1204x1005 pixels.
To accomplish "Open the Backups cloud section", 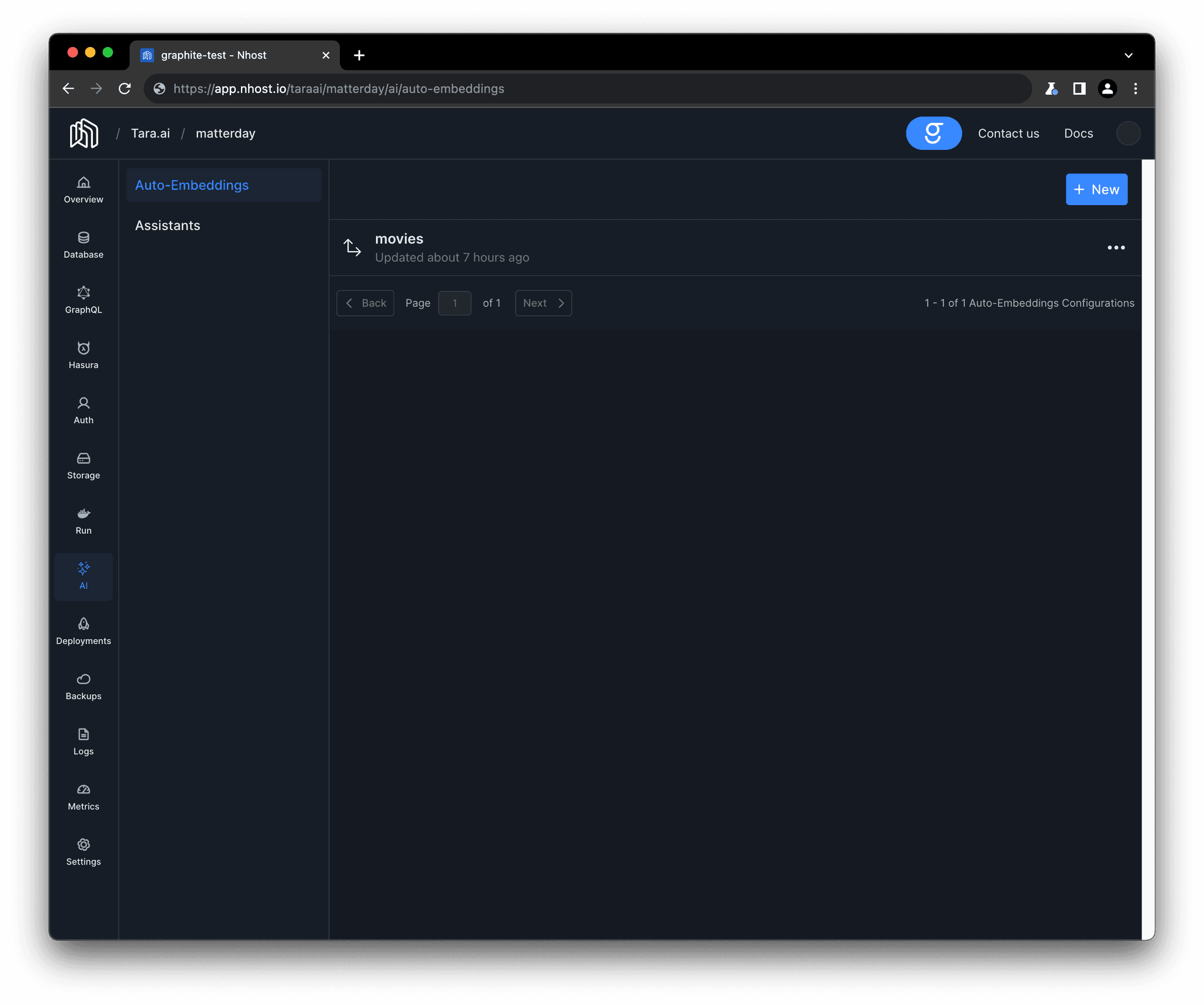I will 83,686.
